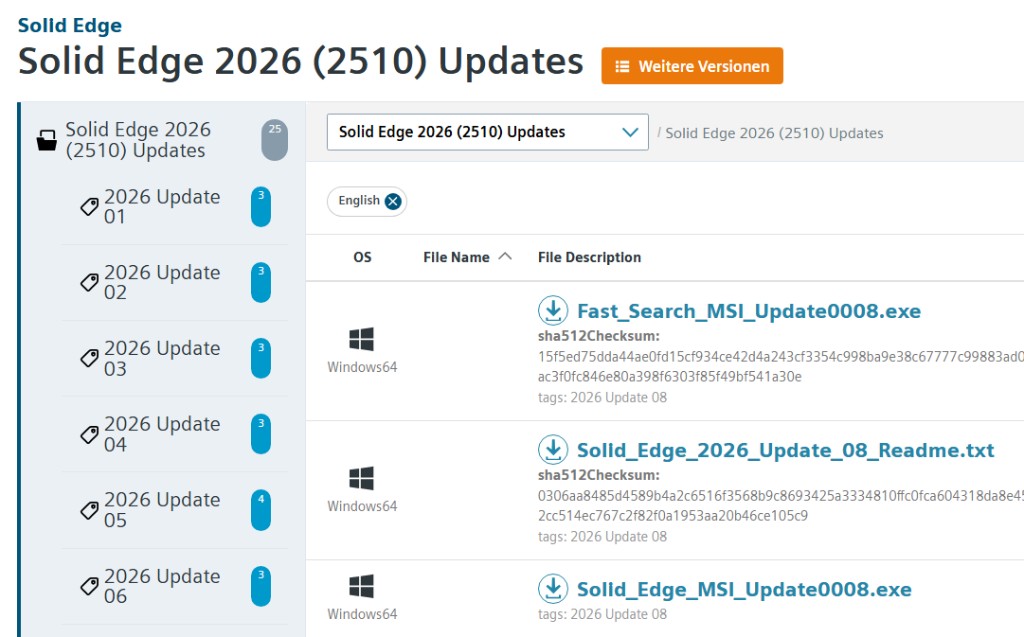Open the Solid Edge breadcrumb link at top
This screenshot has width=1024, height=637.
pyautogui.click(x=70, y=25)
